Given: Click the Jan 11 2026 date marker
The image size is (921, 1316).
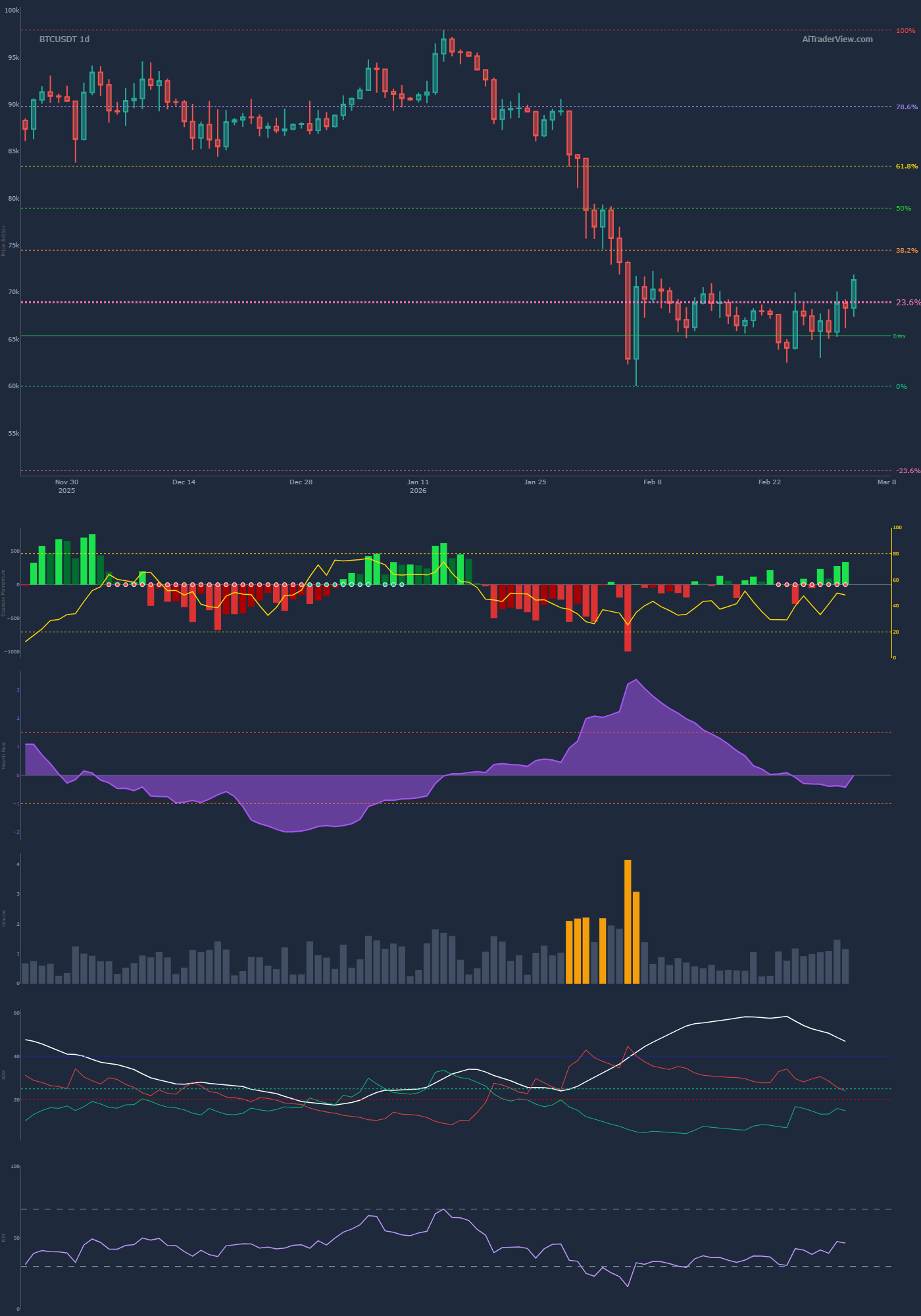Looking at the screenshot, I should coord(418,486).
